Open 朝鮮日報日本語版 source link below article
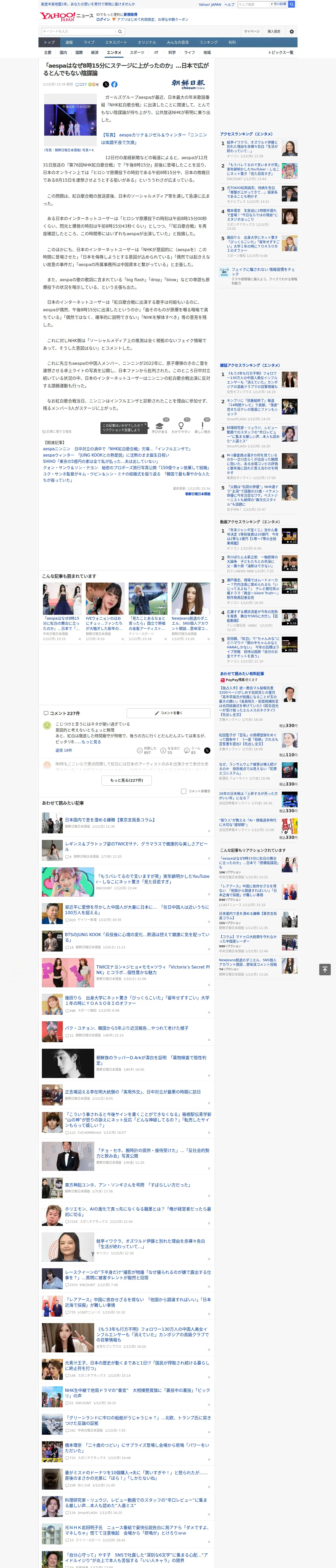Image resolution: width=336 pixels, height=1568 pixels. click(x=198, y=494)
